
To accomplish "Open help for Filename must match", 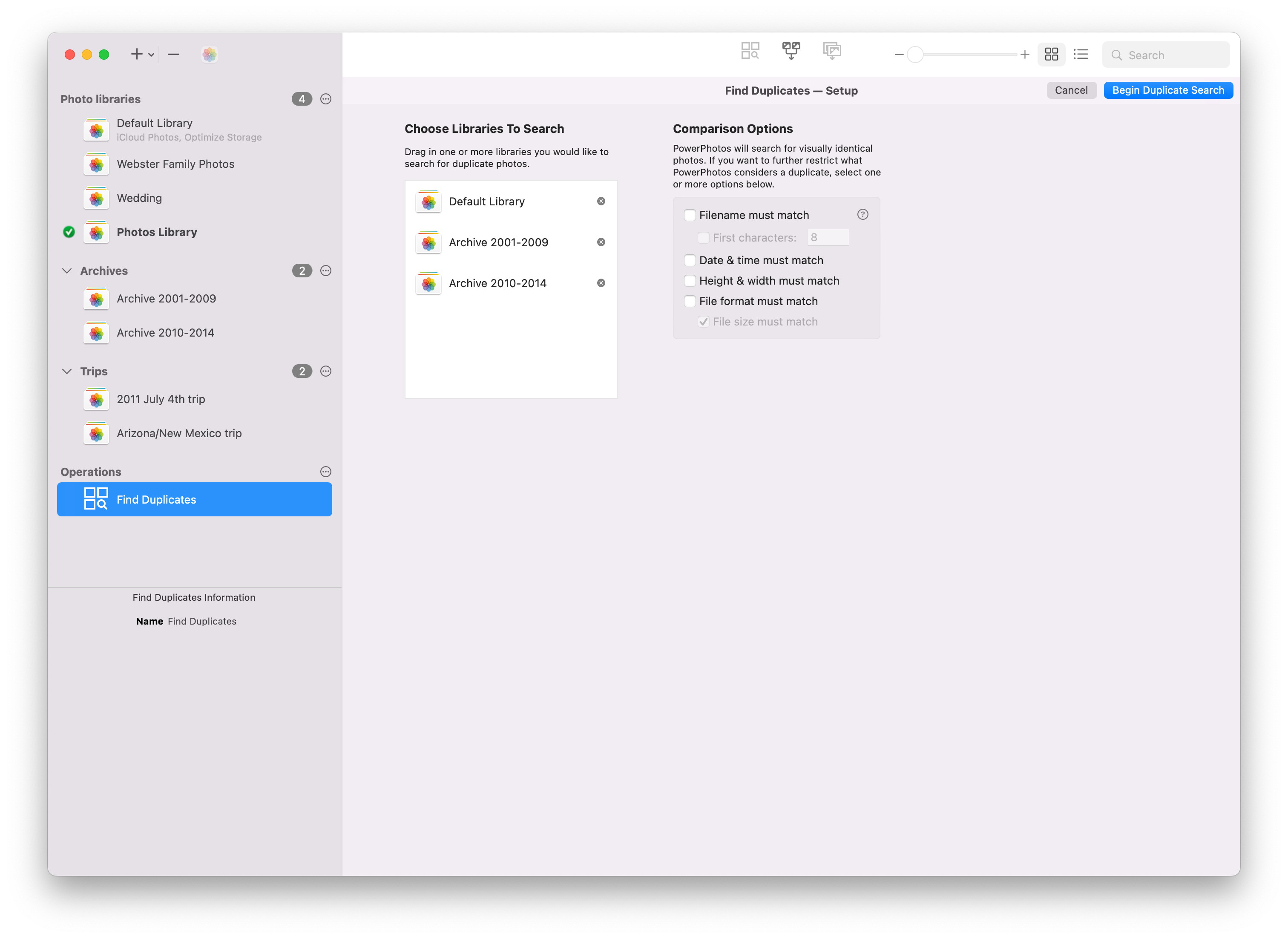I will [862, 215].
